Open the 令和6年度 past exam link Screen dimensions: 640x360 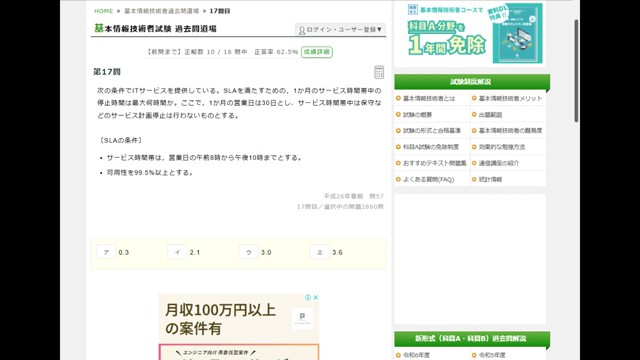tap(416, 355)
